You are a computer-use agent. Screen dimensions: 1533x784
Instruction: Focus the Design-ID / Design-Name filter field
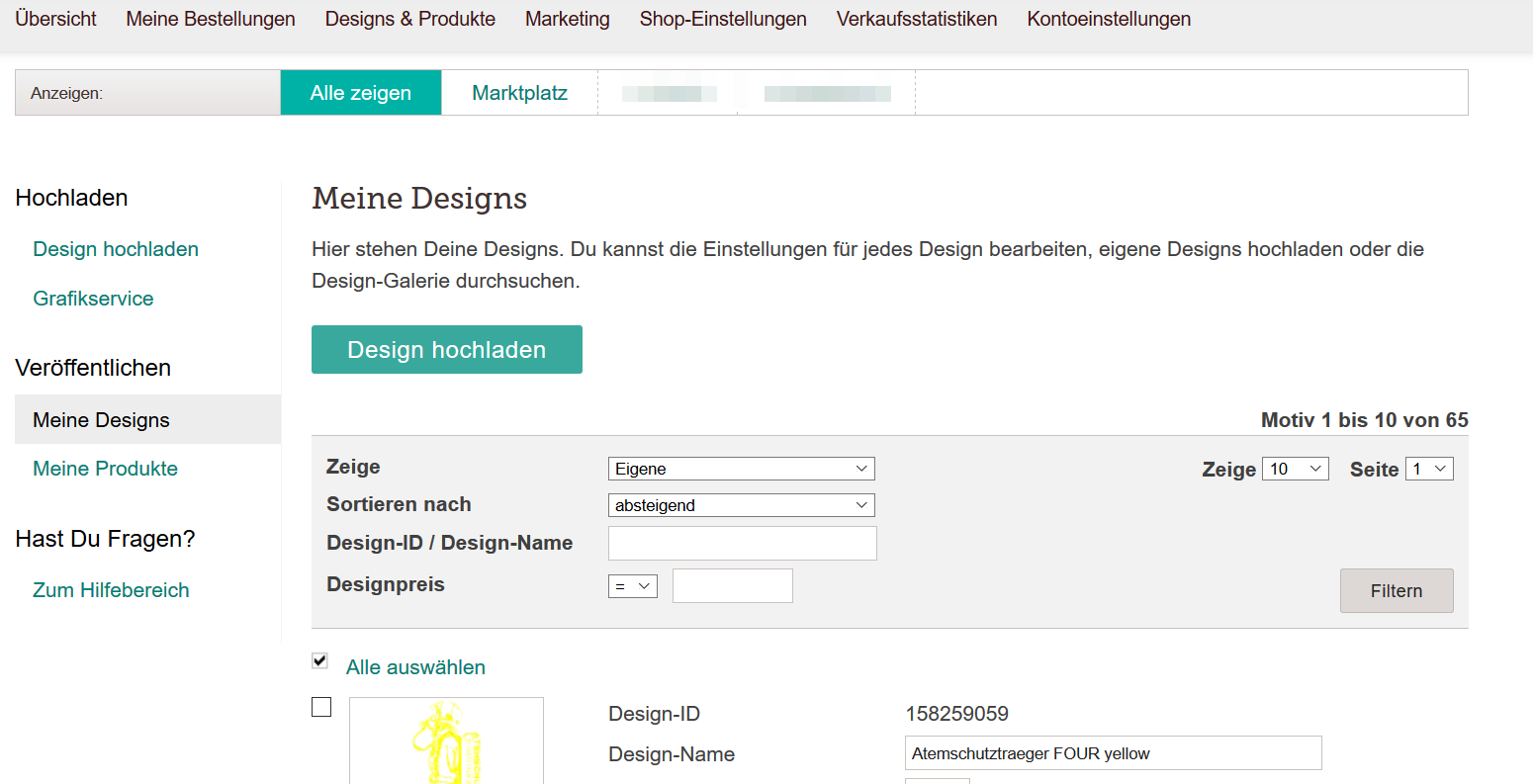742,544
